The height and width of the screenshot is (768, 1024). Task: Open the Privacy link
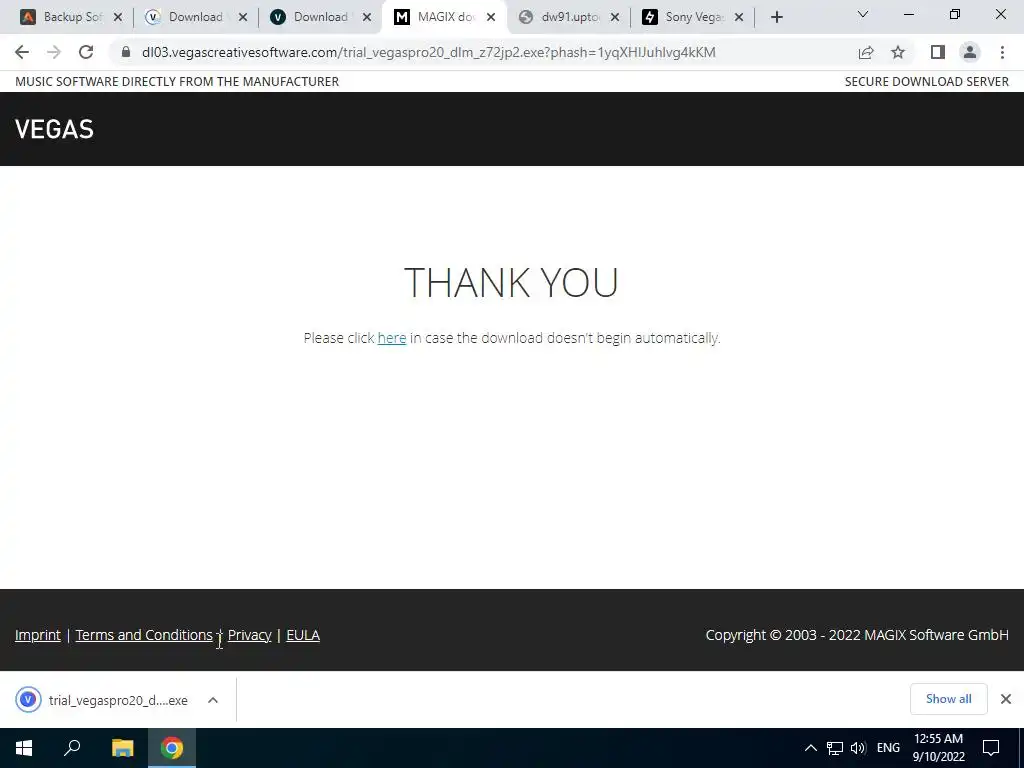(249, 635)
